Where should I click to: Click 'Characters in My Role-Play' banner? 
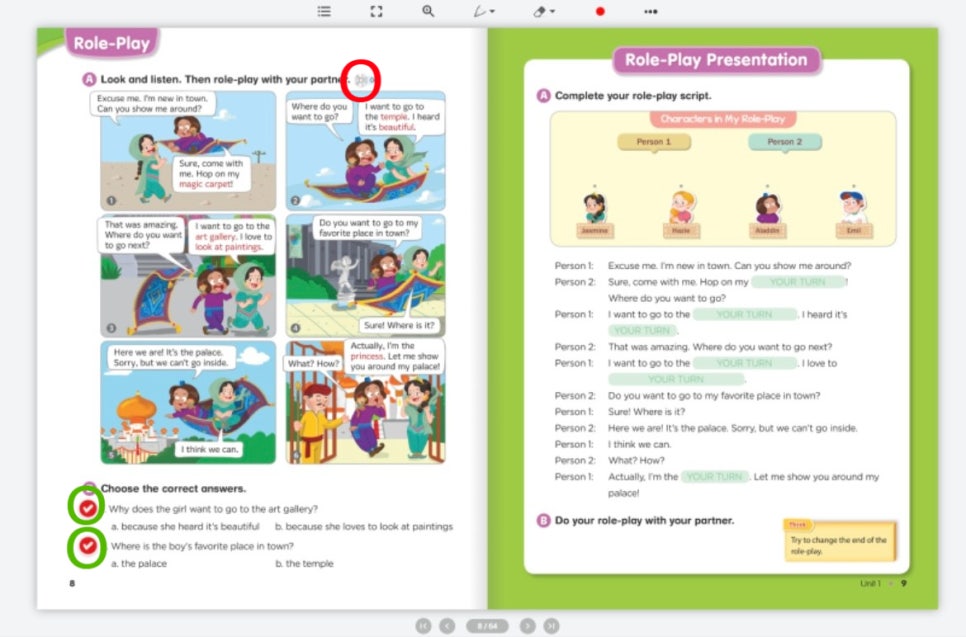[723, 119]
